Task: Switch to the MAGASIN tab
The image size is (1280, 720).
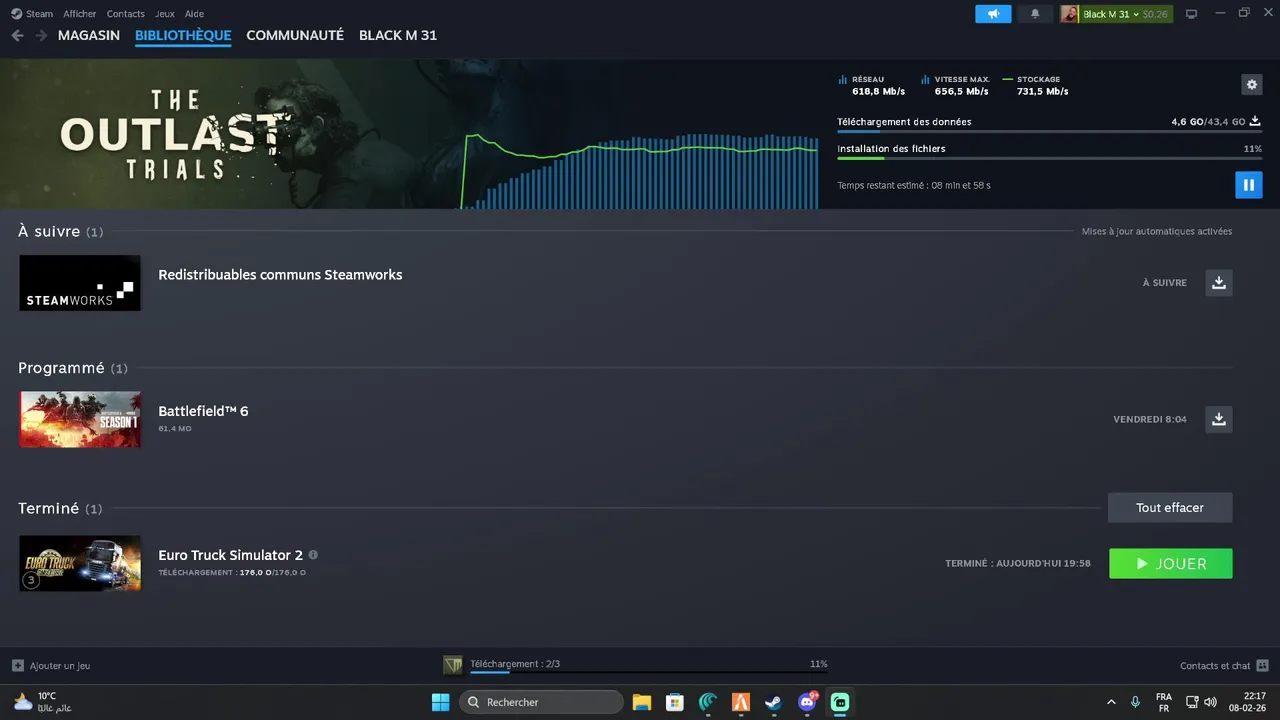Action: (89, 35)
